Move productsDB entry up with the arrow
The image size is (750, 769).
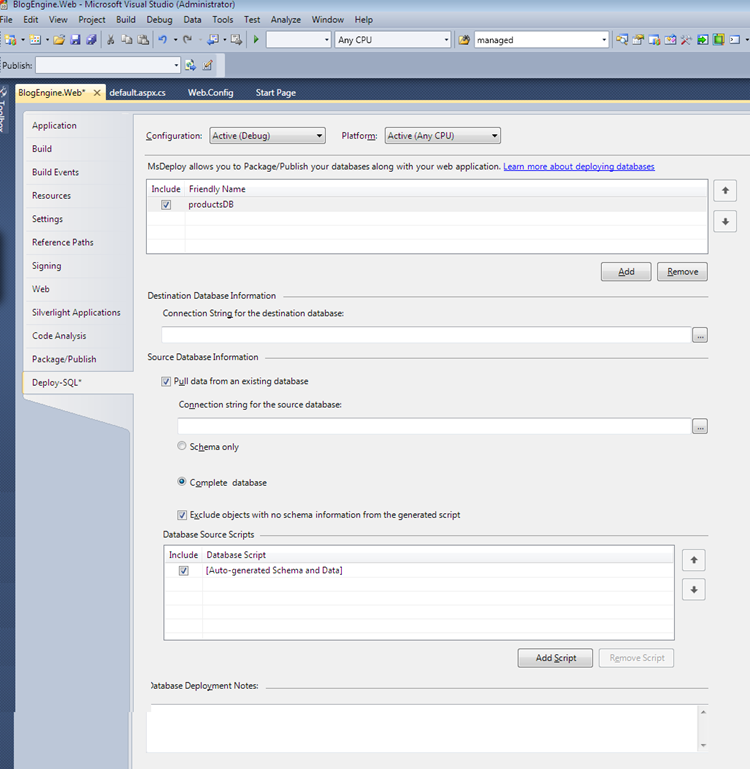coord(725,191)
